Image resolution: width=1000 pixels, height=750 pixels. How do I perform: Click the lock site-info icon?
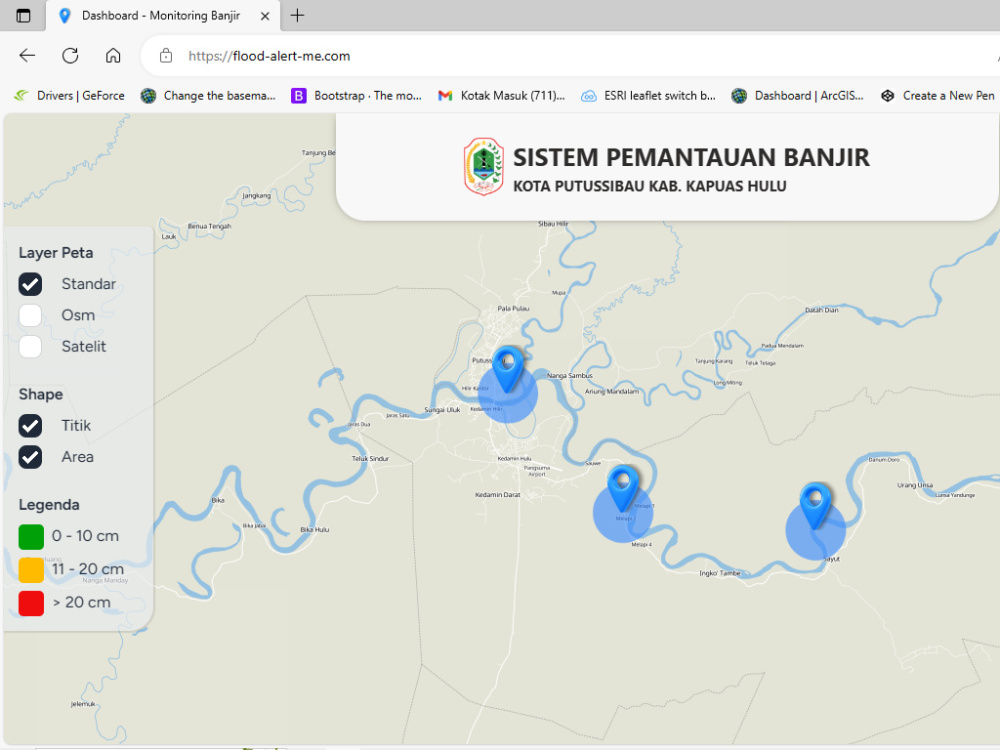(x=166, y=55)
